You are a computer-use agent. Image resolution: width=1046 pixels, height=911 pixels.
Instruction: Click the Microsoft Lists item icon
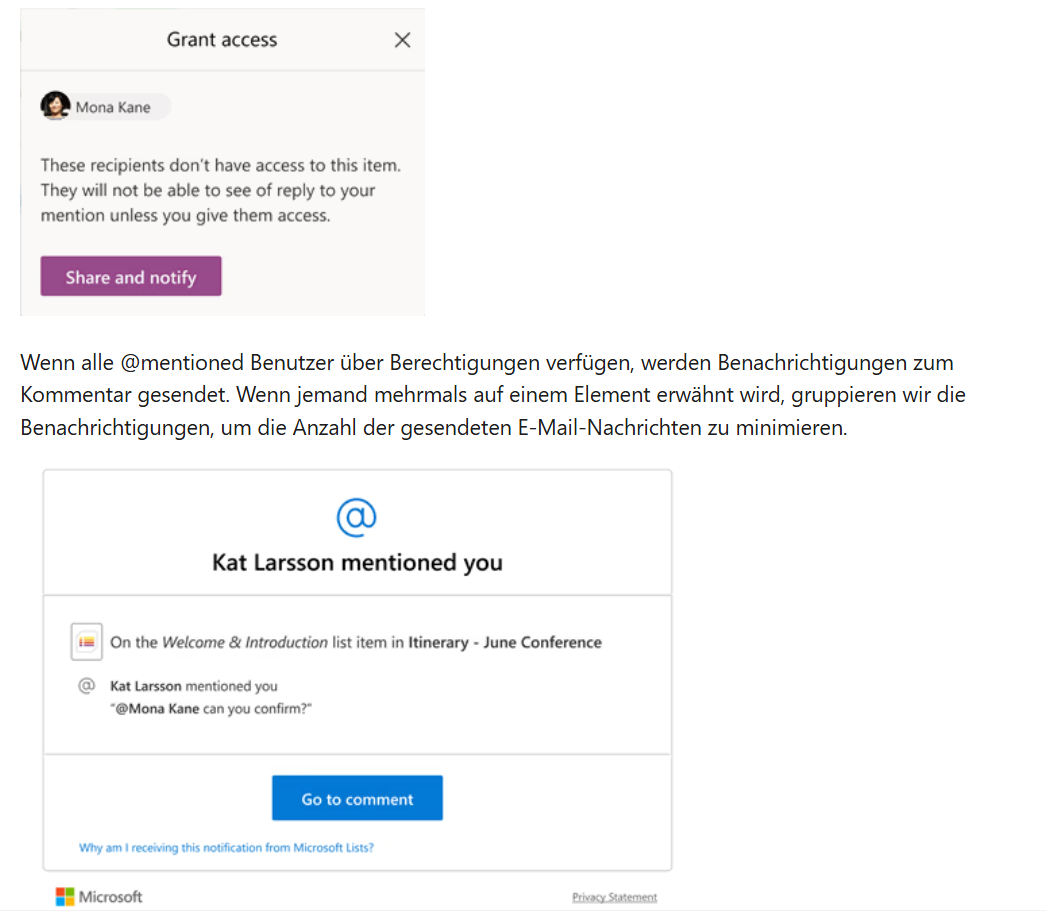click(87, 642)
